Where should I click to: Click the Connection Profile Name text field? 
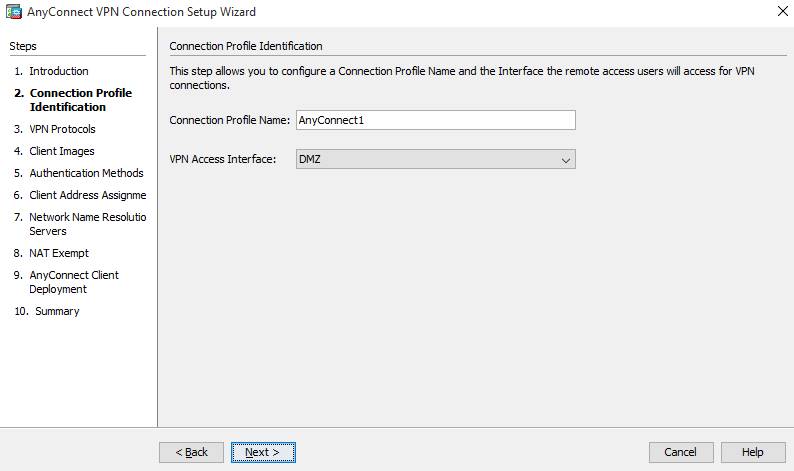[435, 120]
